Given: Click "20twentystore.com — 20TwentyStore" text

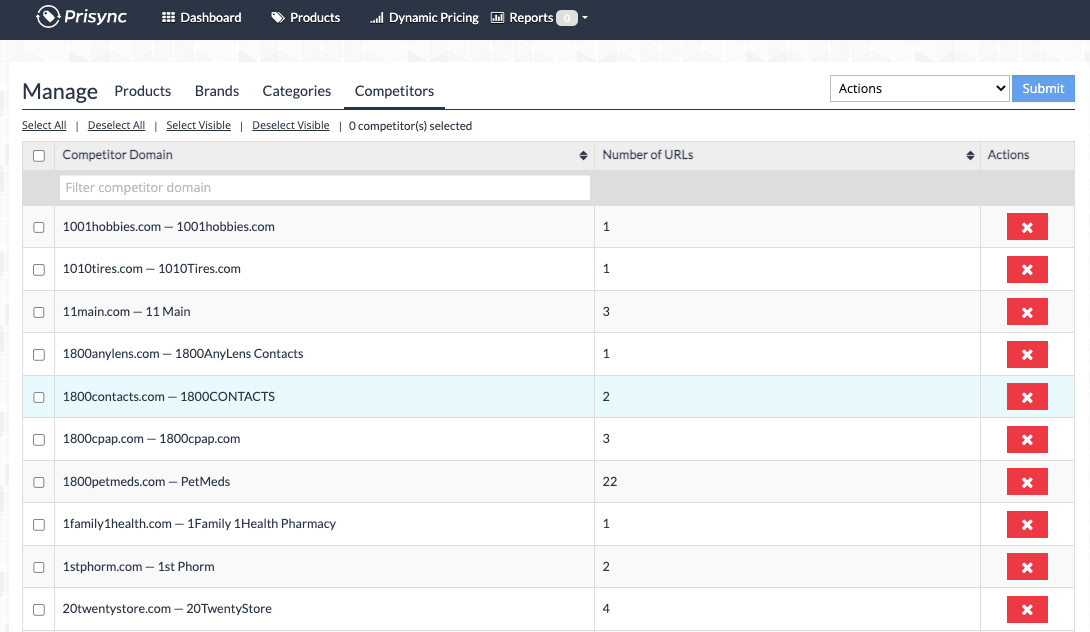Looking at the screenshot, I should pyautogui.click(x=167, y=609).
